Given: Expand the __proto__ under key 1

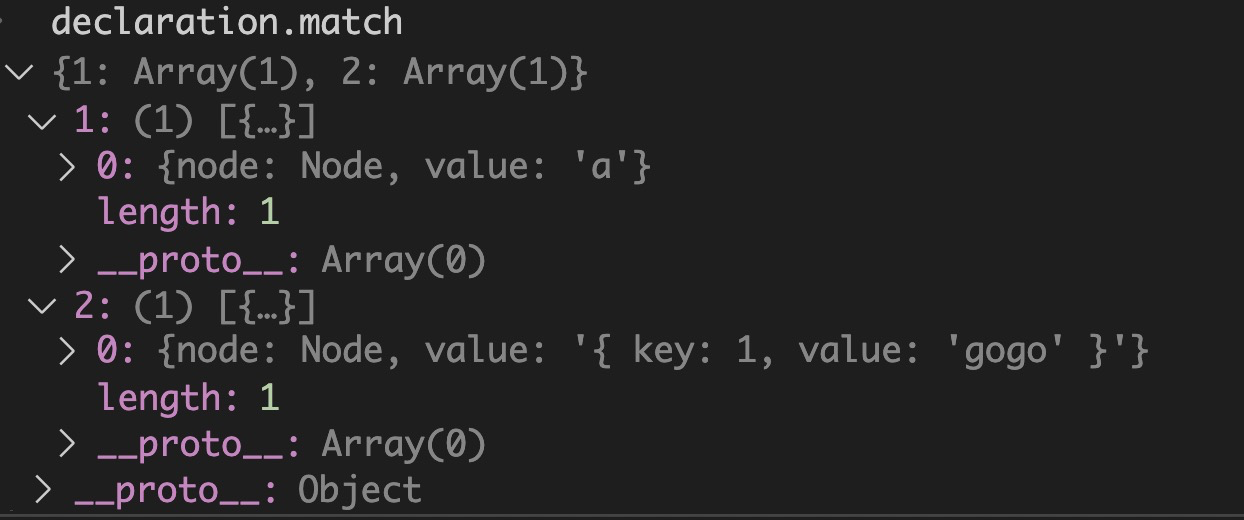Looking at the screenshot, I should tap(67, 260).
